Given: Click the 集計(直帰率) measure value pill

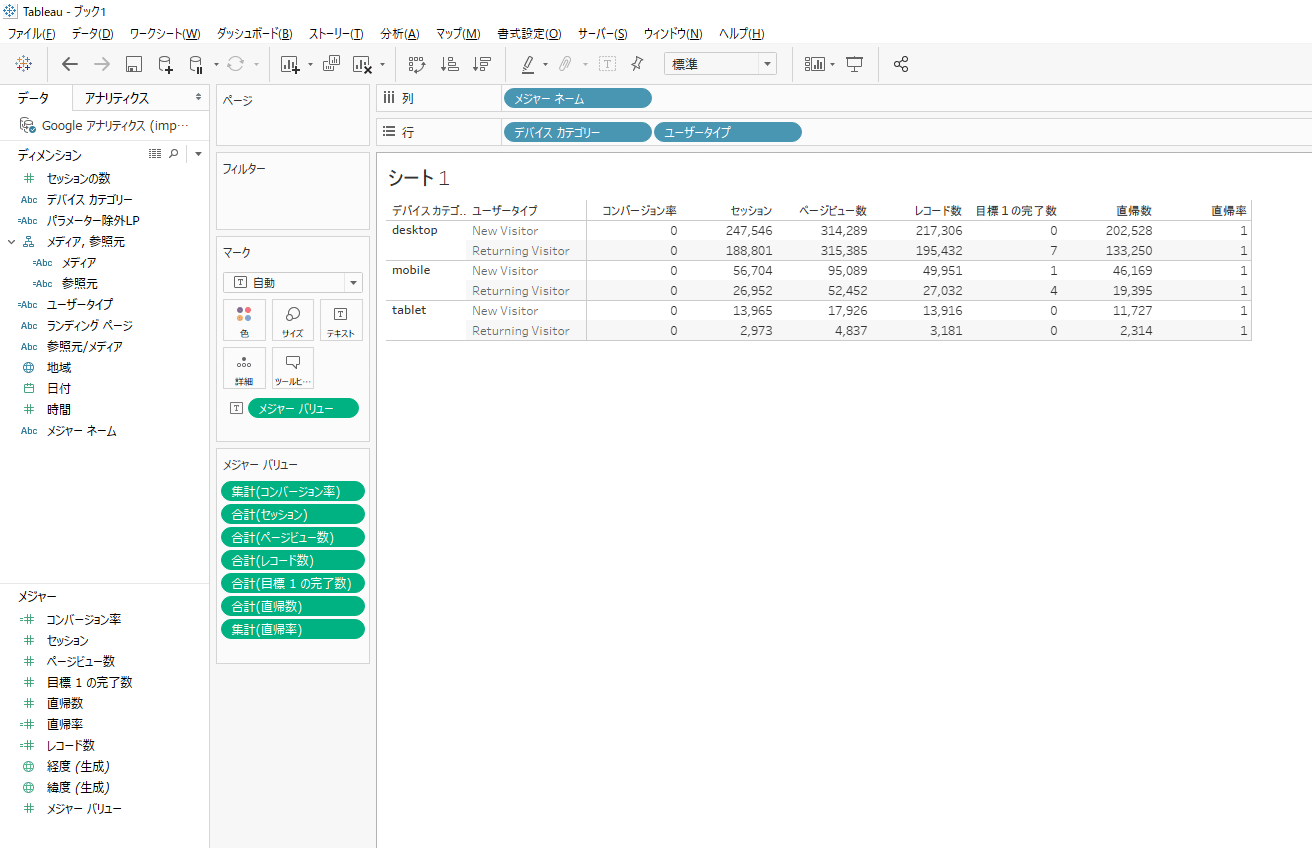Looking at the screenshot, I should coord(293,629).
